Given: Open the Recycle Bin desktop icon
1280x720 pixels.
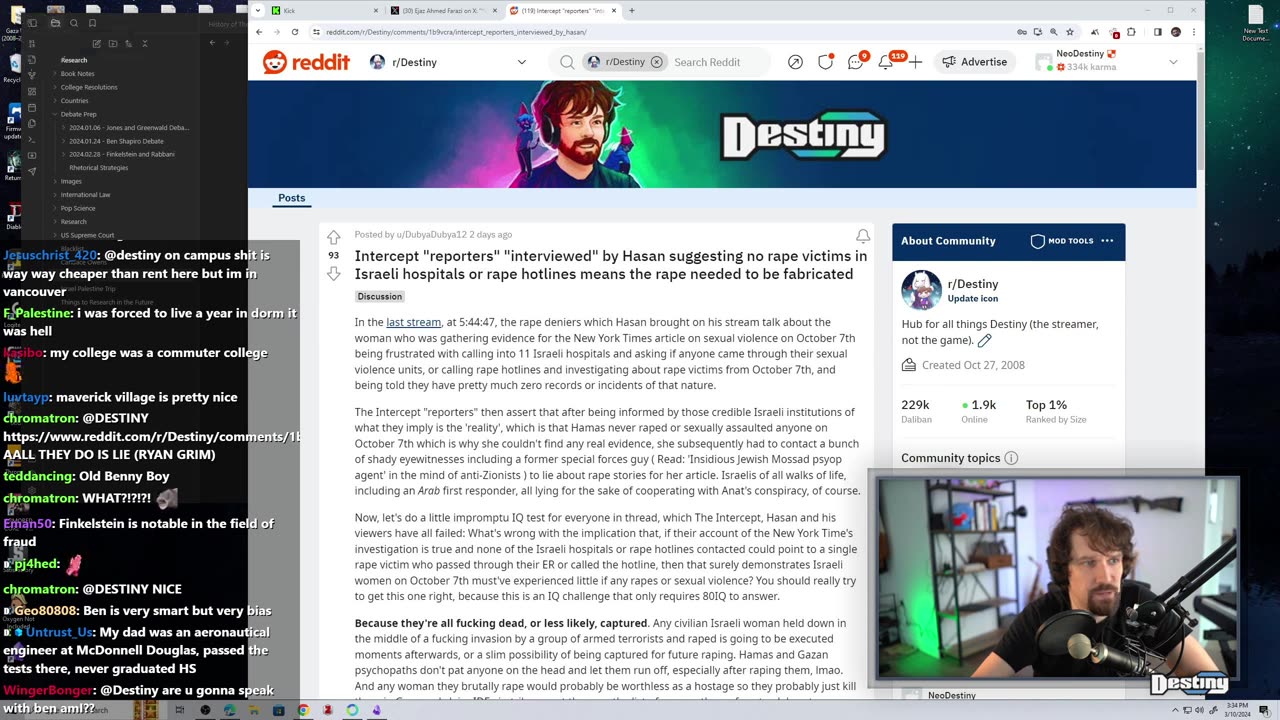Looking at the screenshot, I should click(12, 66).
